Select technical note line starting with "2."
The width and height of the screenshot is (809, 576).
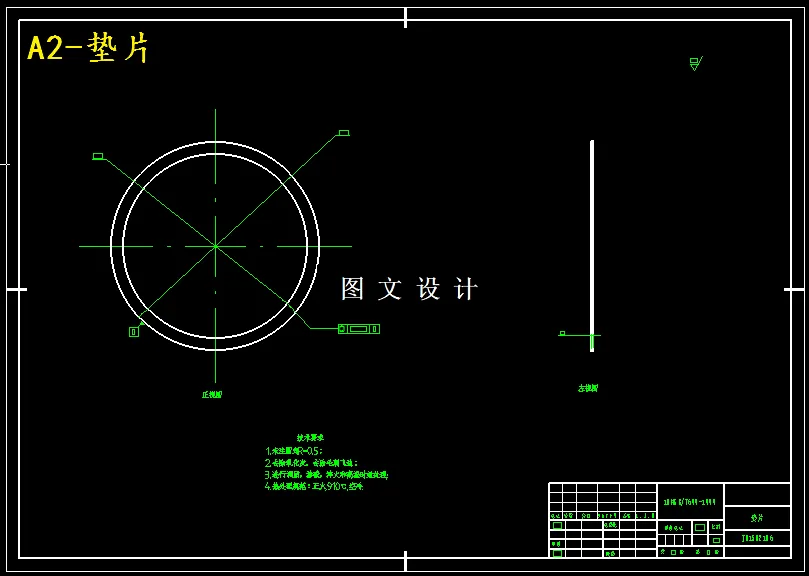pyautogui.click(x=311, y=462)
